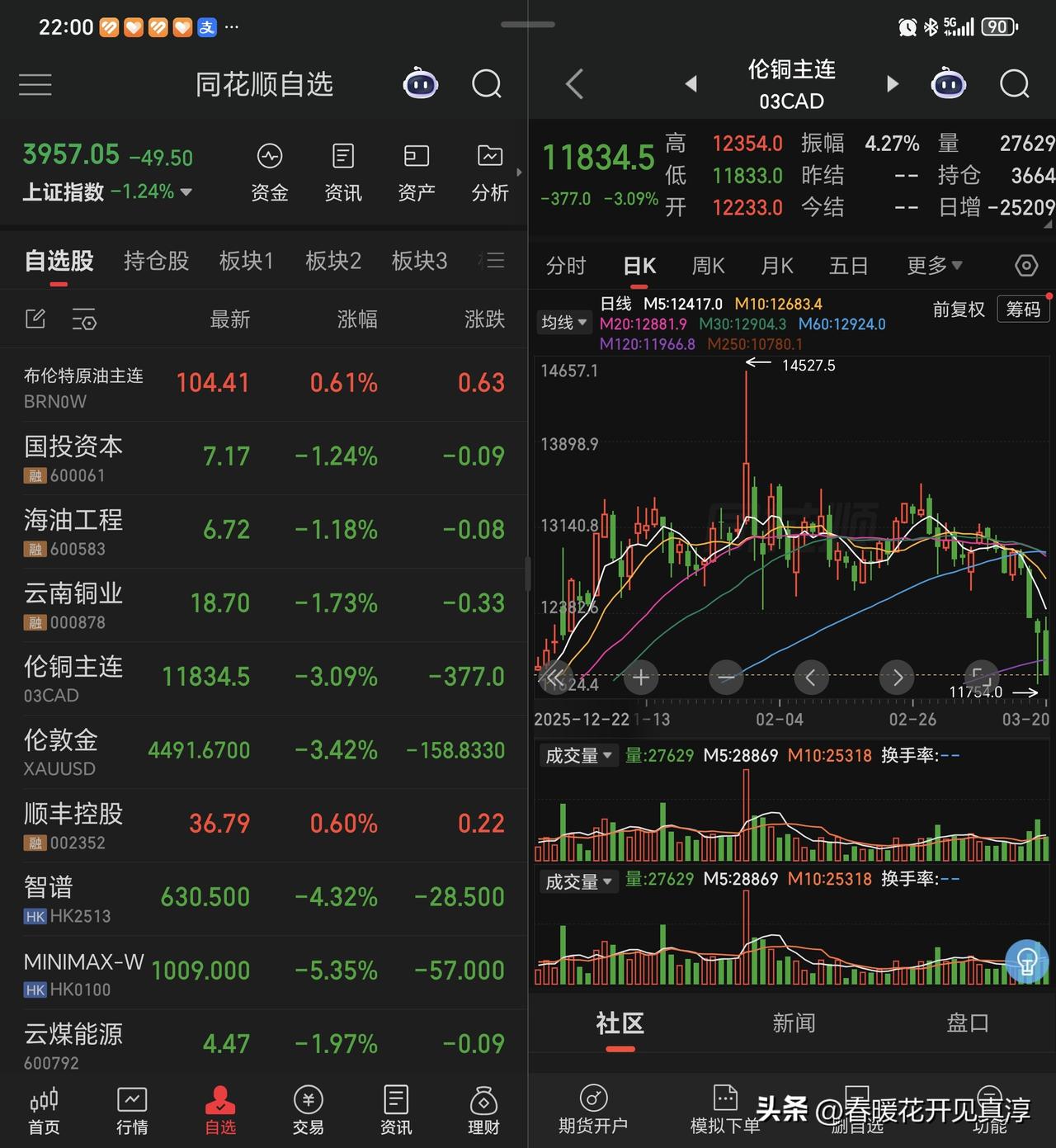This screenshot has width=1056, height=1148.
Task: Switch chart to 周K
Action: coord(708,266)
